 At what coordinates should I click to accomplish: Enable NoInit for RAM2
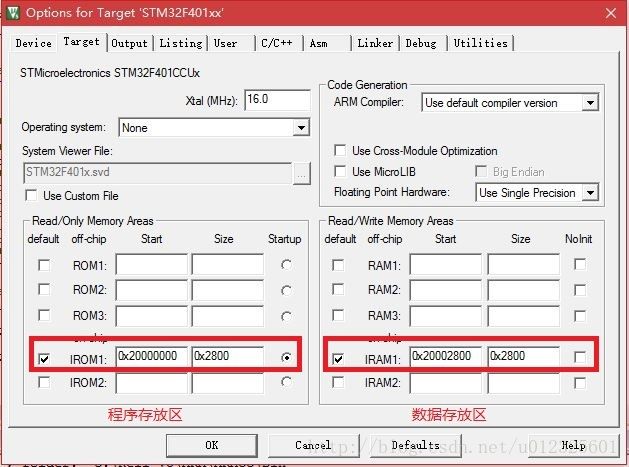(580, 290)
